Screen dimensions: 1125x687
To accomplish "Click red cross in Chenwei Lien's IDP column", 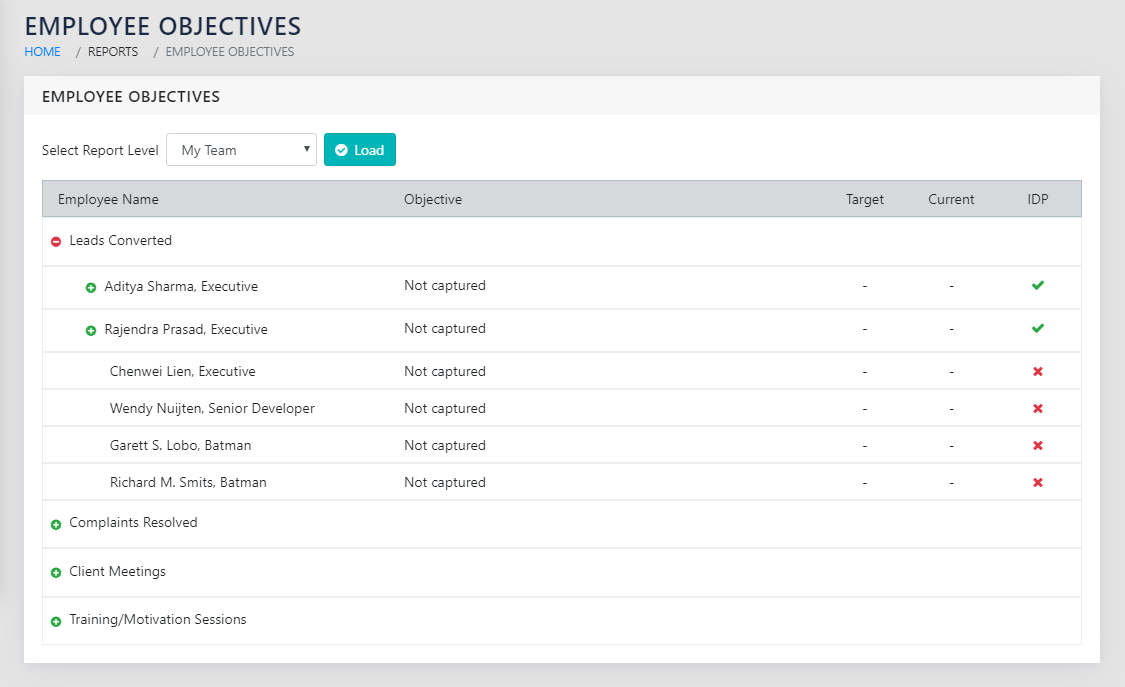I will point(1037,372).
